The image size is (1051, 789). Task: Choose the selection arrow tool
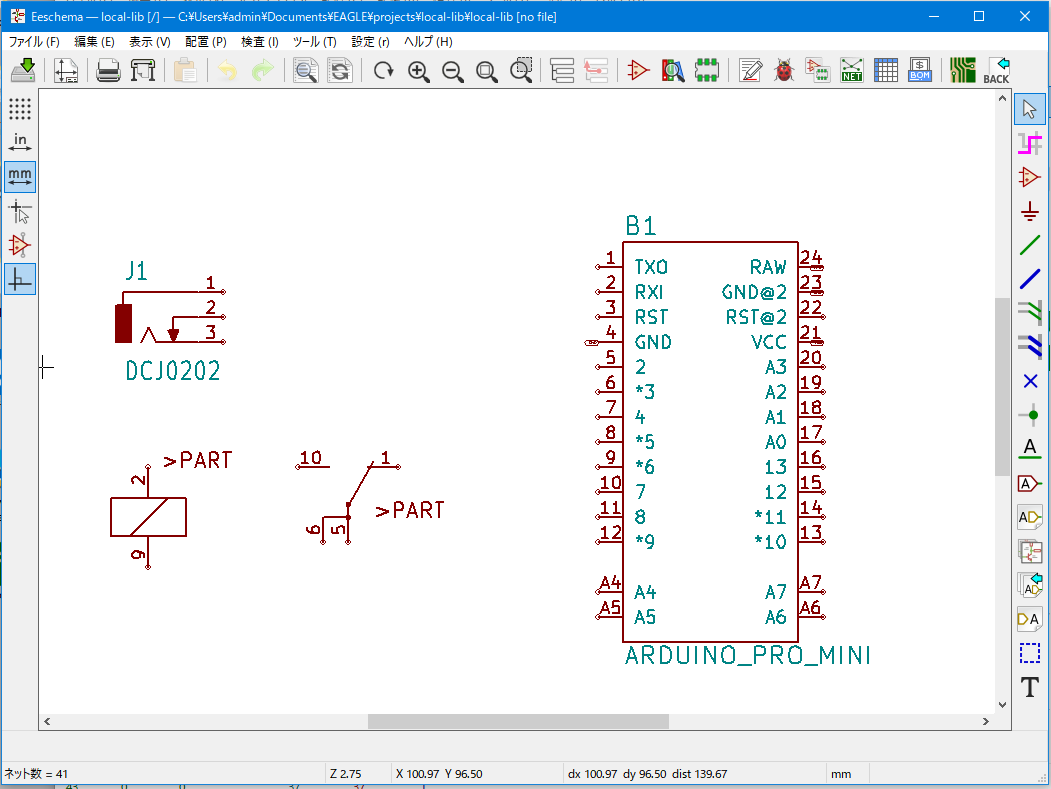tap(1030, 109)
